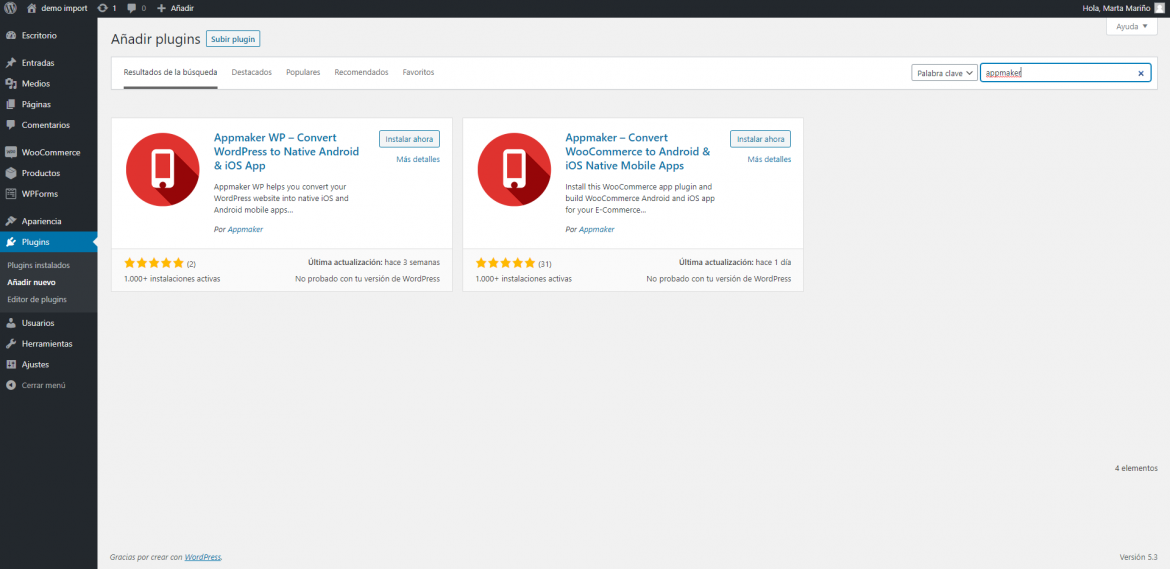
Task: Open the comments bubble icon in admin bar
Action: (x=131, y=8)
